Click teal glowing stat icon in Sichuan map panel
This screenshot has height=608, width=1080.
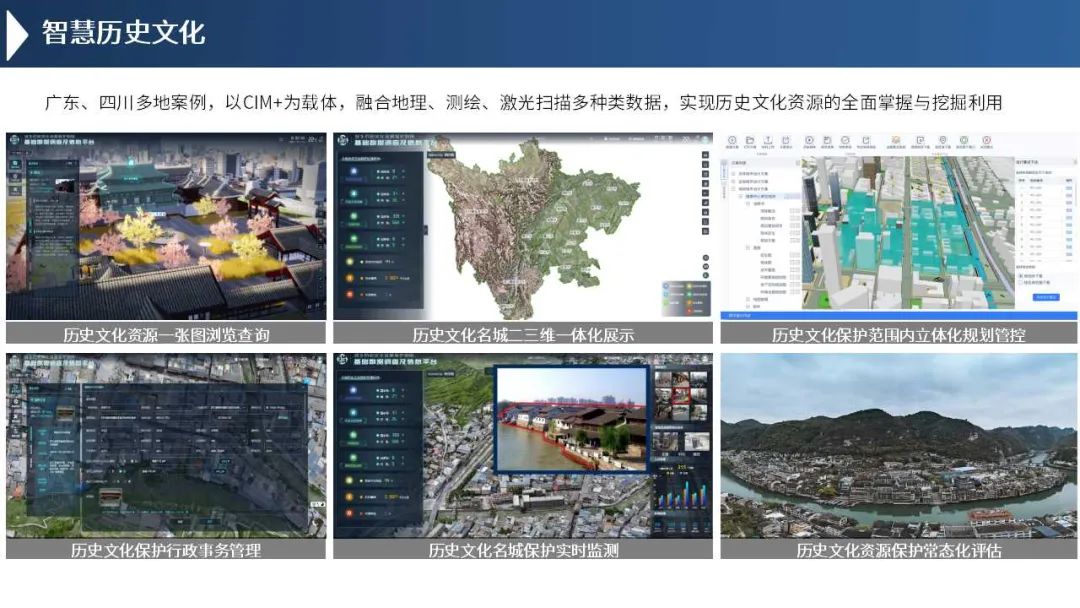coord(353,193)
